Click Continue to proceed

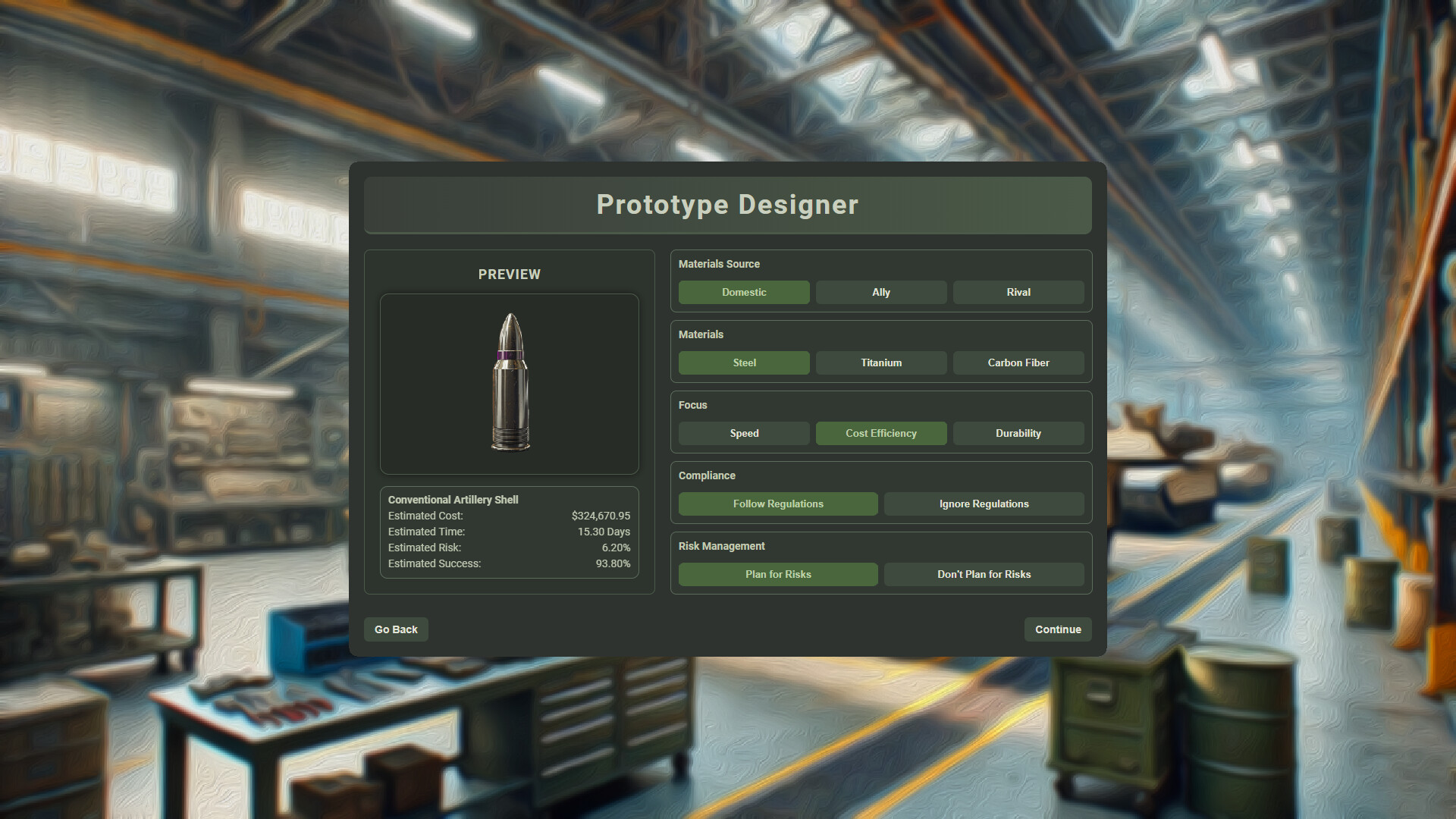pyautogui.click(x=1057, y=629)
